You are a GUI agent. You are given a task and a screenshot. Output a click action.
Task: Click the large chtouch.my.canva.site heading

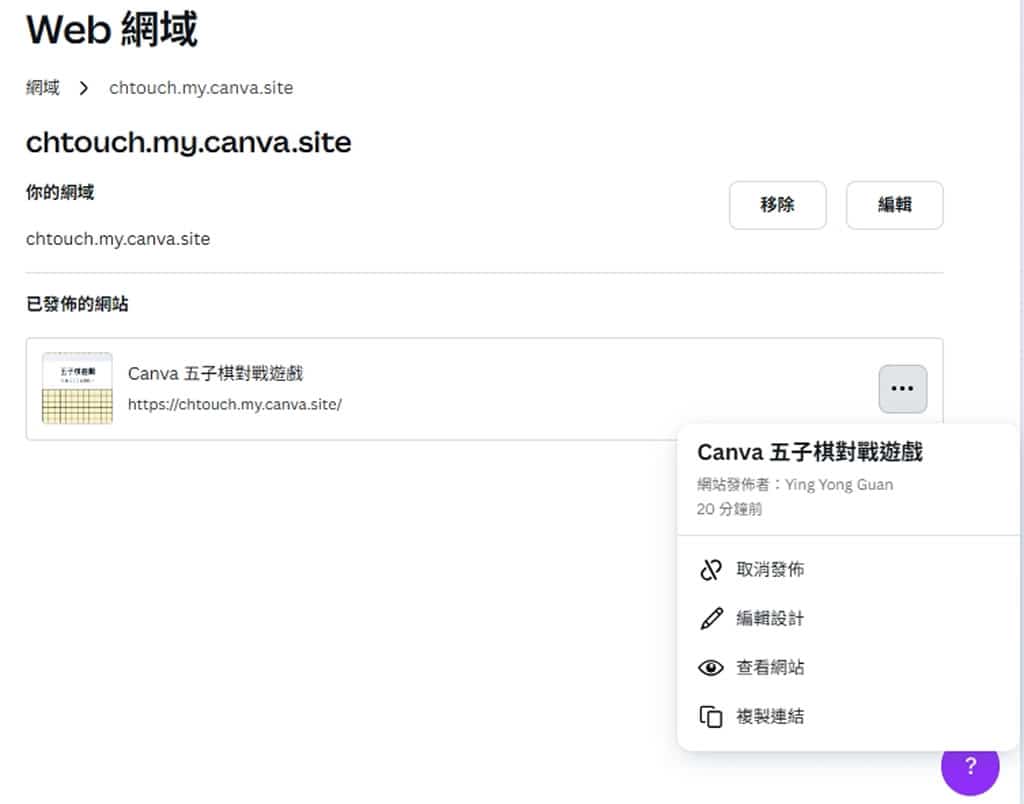[189, 142]
